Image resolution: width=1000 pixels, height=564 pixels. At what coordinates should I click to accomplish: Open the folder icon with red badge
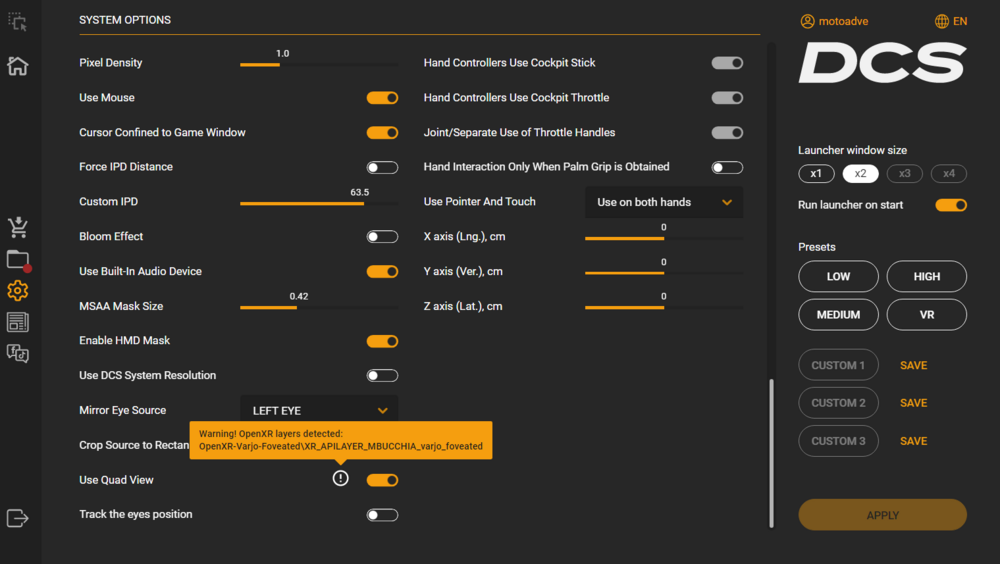tap(18, 260)
